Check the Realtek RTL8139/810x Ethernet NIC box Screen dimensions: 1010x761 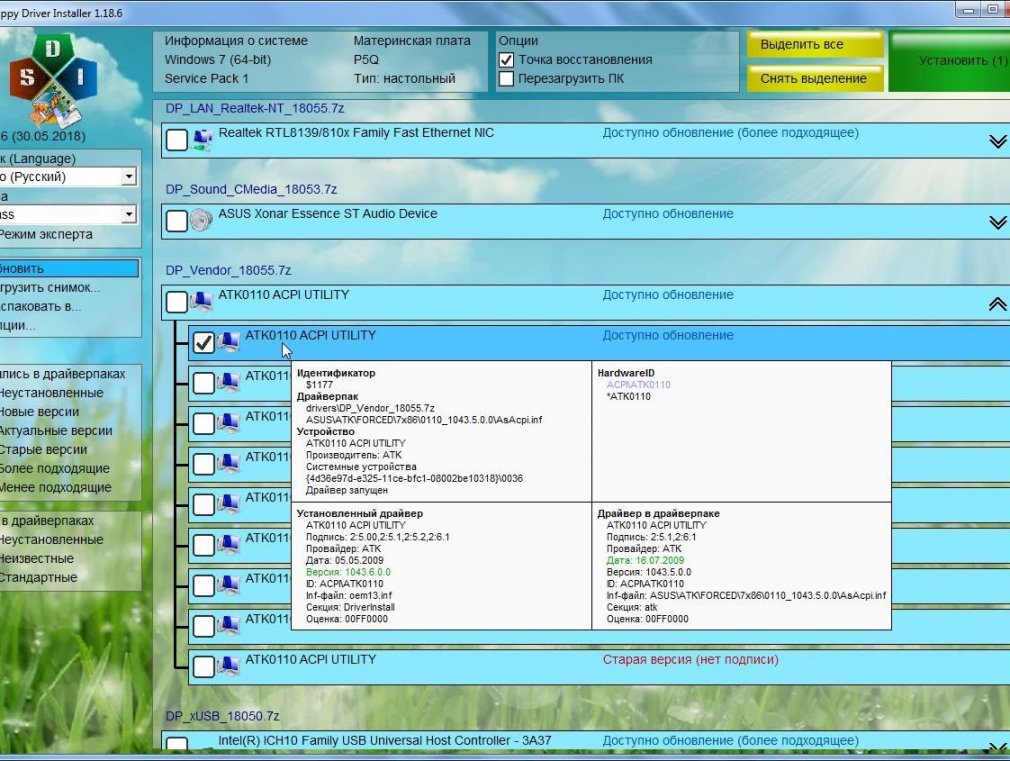pyautogui.click(x=176, y=140)
